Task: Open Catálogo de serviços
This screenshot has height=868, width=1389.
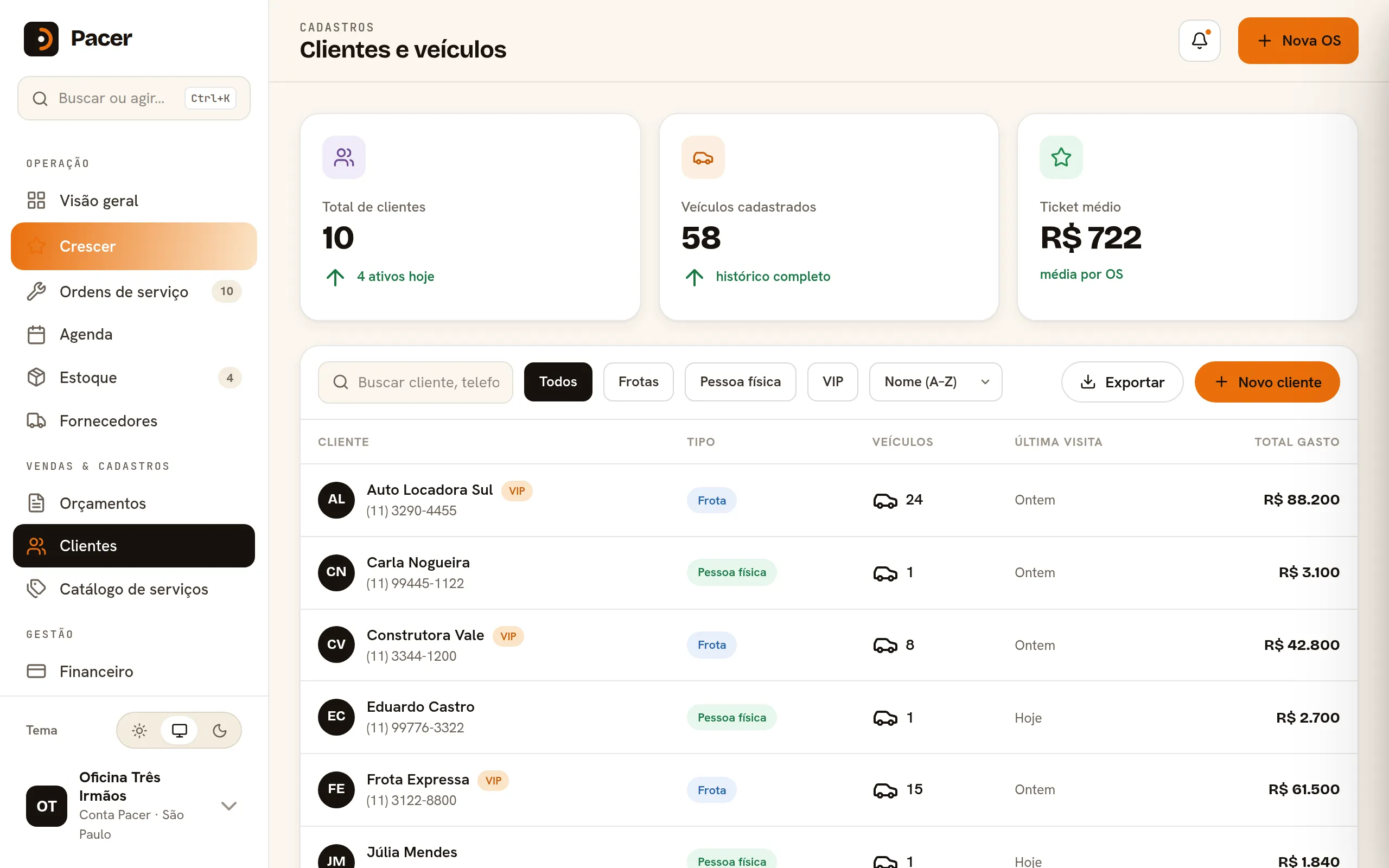Action: tap(133, 589)
